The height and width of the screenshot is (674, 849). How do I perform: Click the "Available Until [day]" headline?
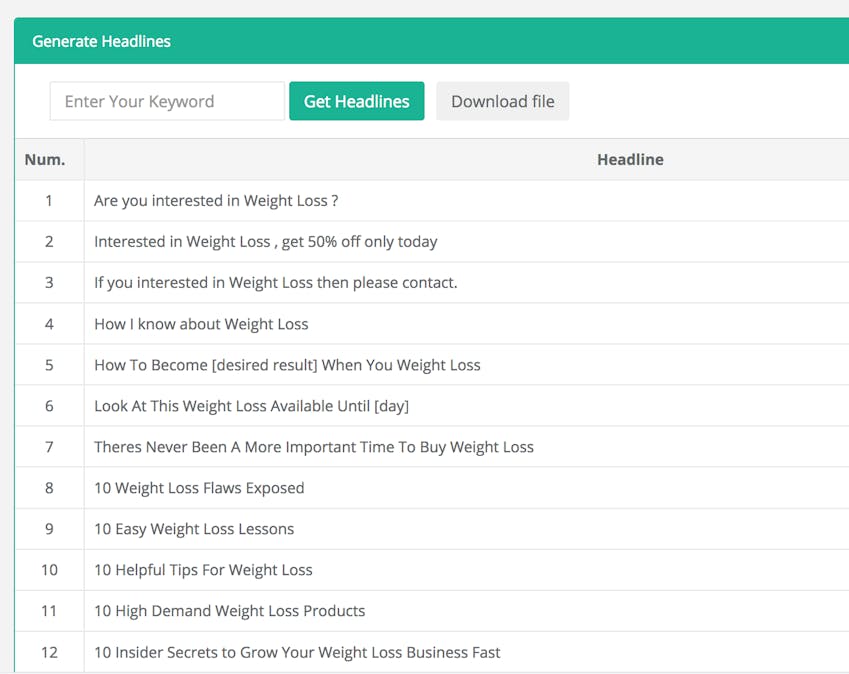(x=251, y=405)
